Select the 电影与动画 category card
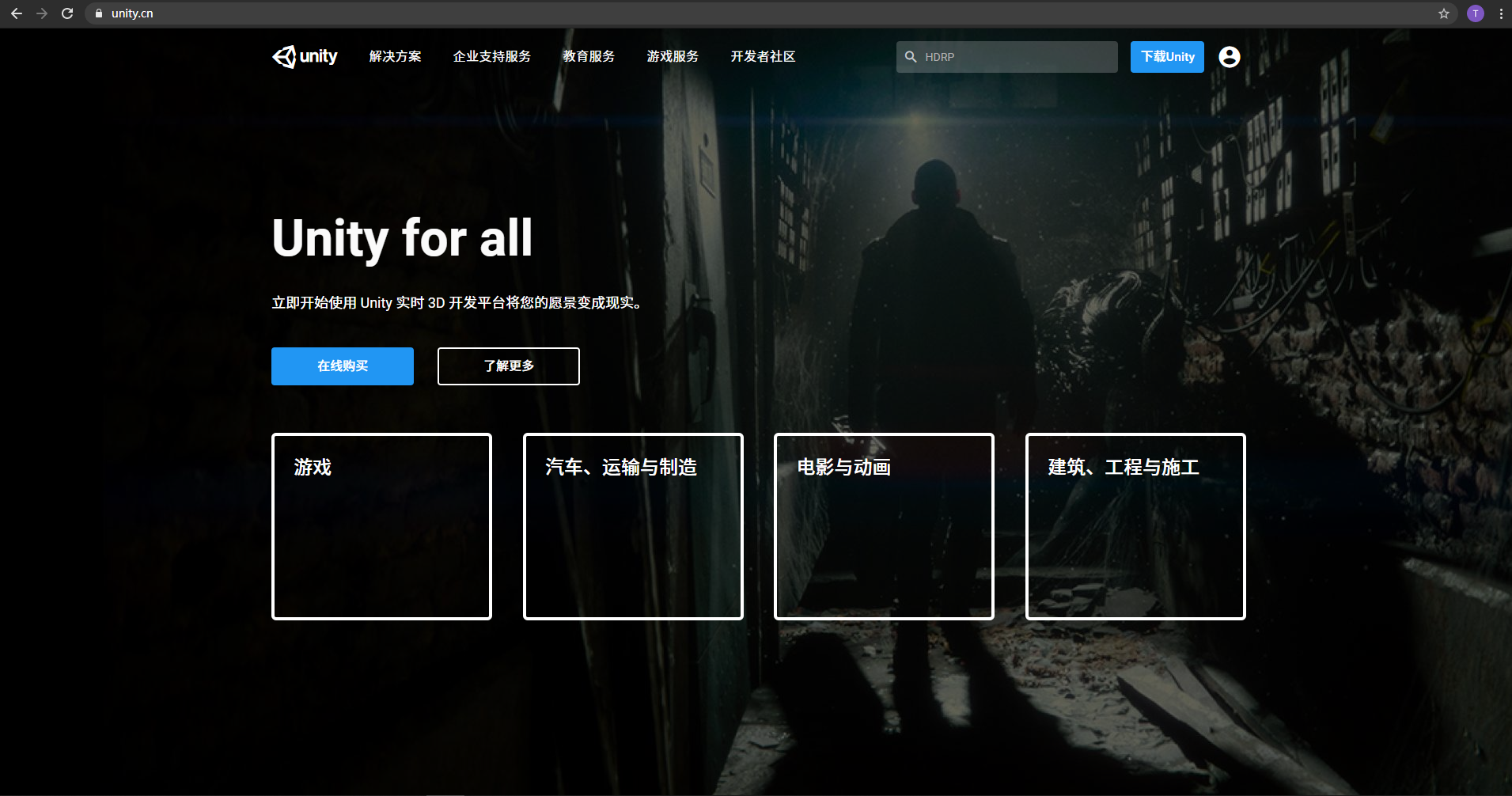Screen dimensions: 1512x796 point(883,526)
